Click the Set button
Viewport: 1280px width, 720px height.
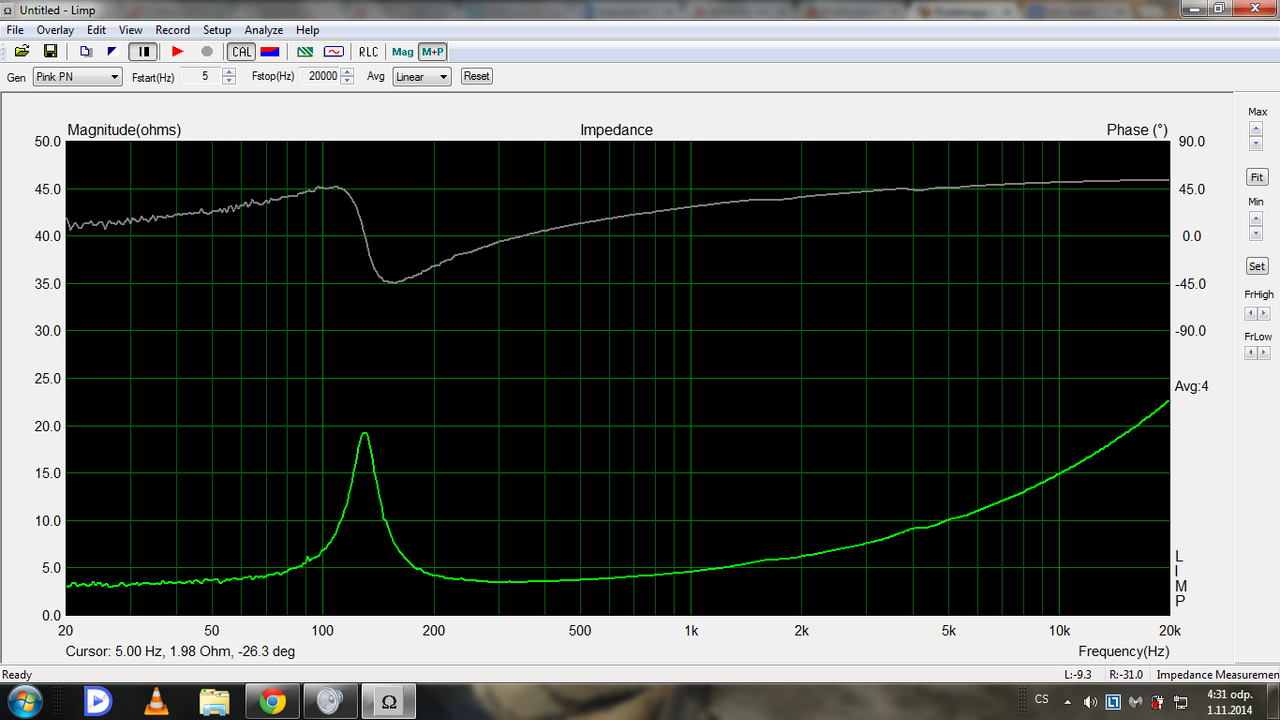coord(1257,266)
